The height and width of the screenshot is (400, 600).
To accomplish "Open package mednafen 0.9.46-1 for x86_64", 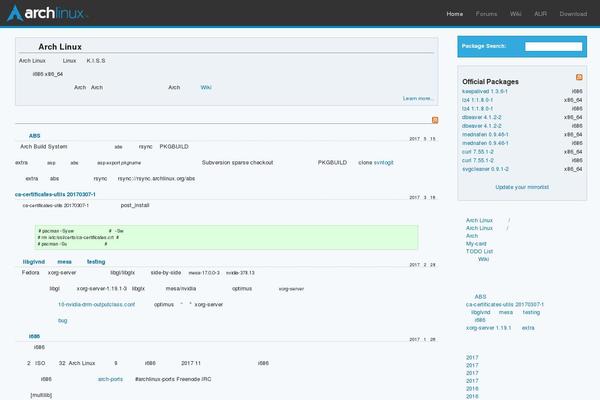I will tap(485, 134).
